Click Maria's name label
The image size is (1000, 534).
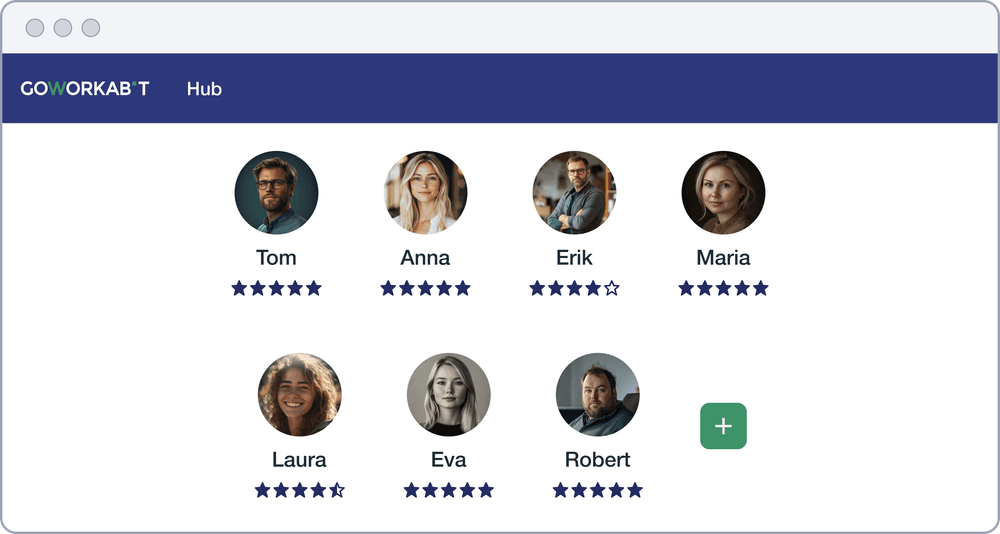(723, 258)
